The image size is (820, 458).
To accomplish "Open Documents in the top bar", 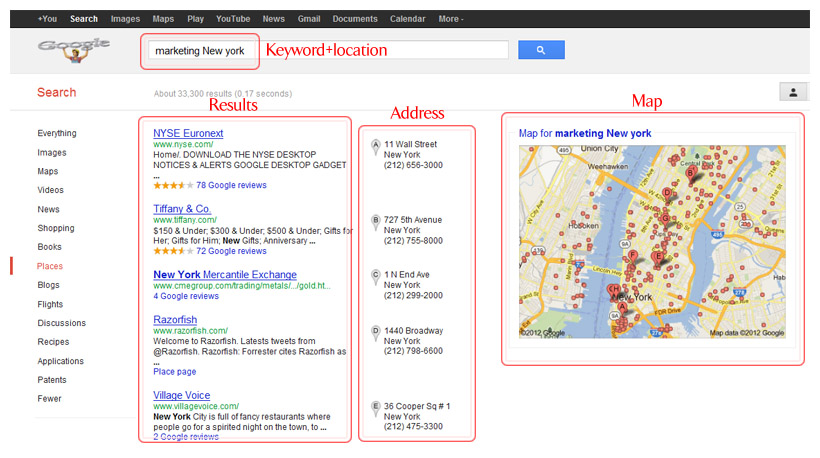I will 355,19.
